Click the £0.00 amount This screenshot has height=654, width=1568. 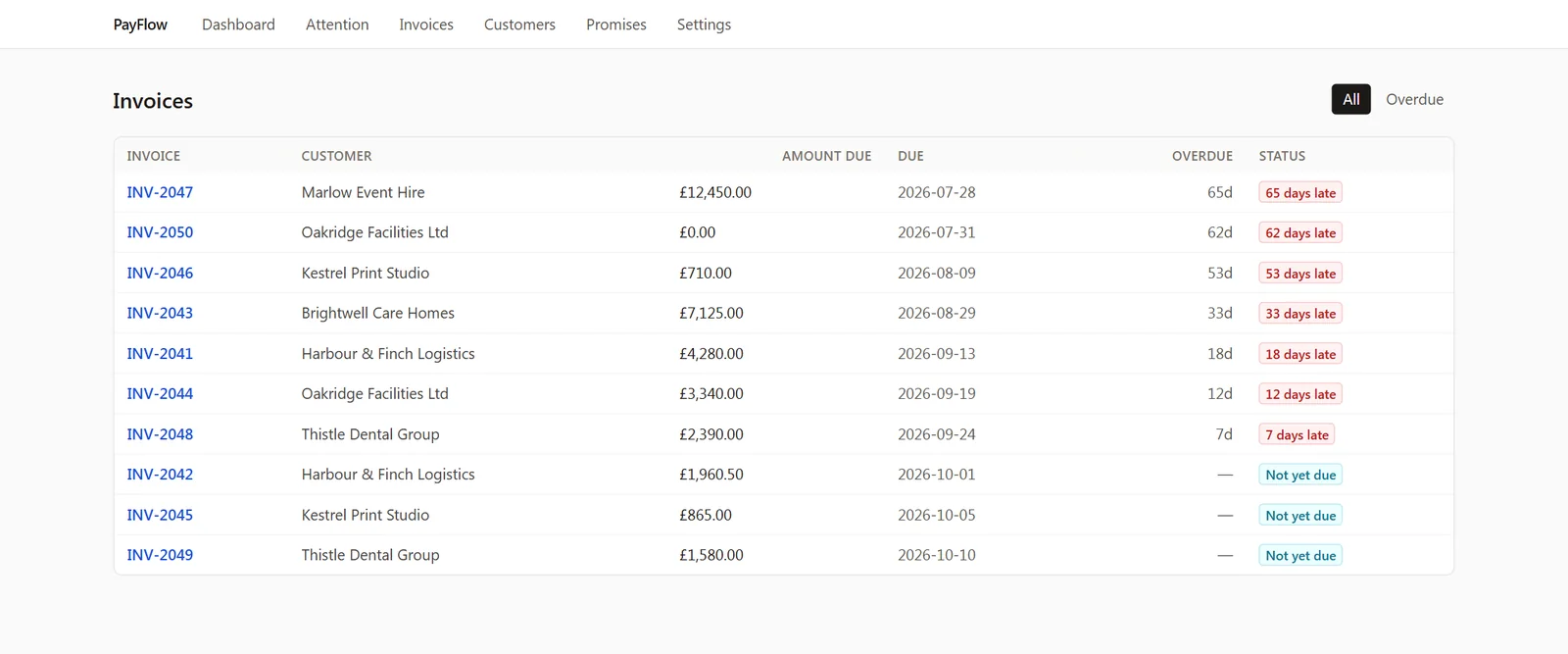tap(698, 232)
